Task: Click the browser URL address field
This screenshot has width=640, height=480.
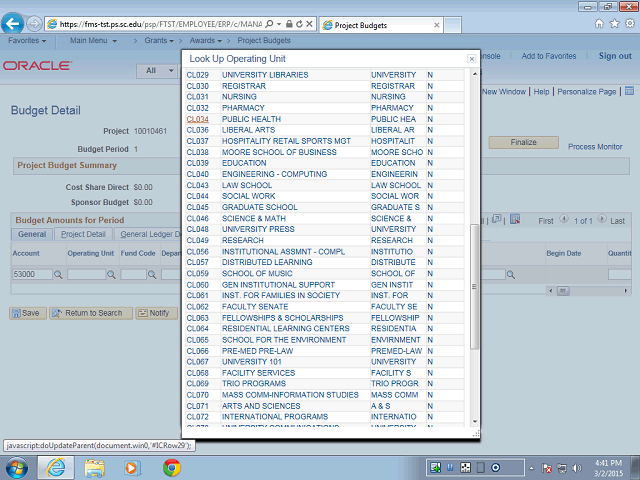Action: click(x=161, y=24)
